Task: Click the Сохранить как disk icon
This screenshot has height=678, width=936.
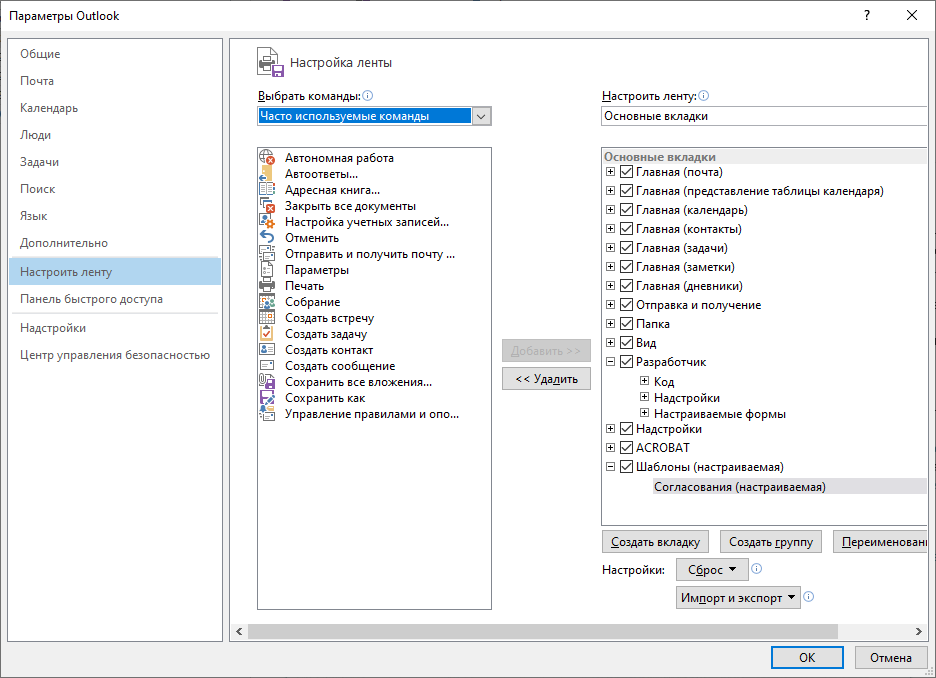Action: click(267, 397)
